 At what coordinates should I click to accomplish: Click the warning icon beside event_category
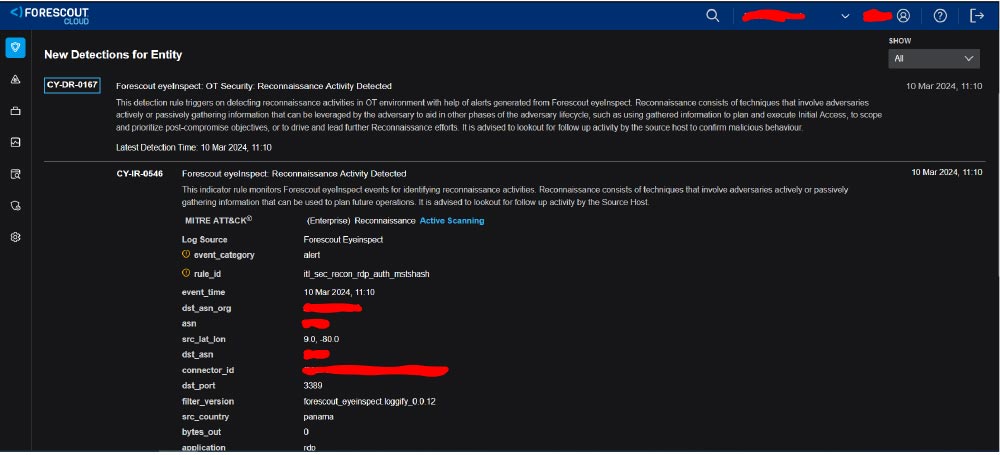(x=186, y=255)
